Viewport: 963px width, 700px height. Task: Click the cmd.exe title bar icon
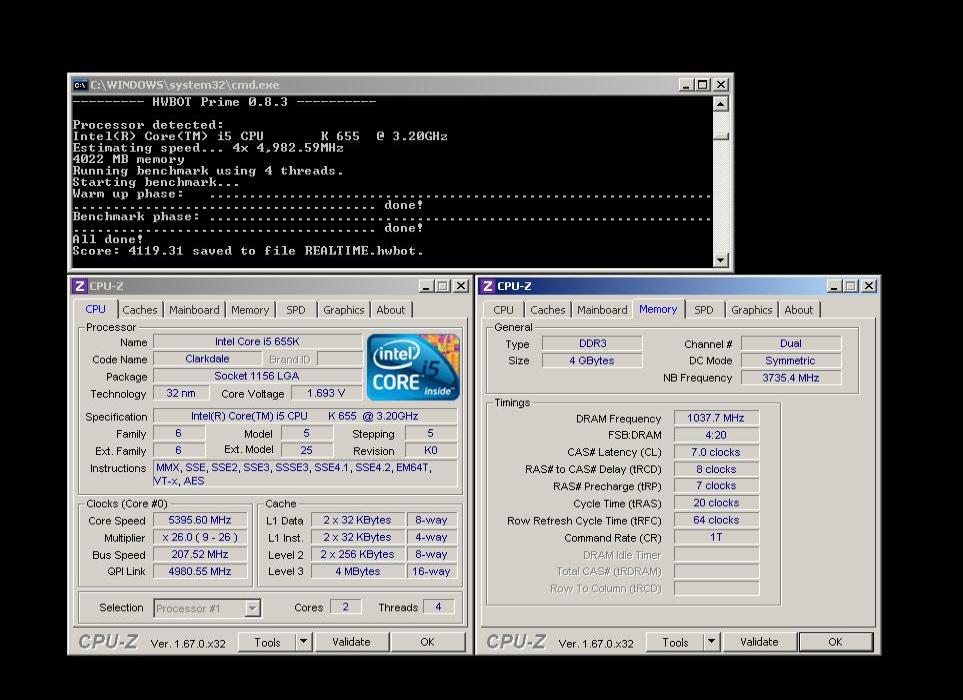(80, 85)
